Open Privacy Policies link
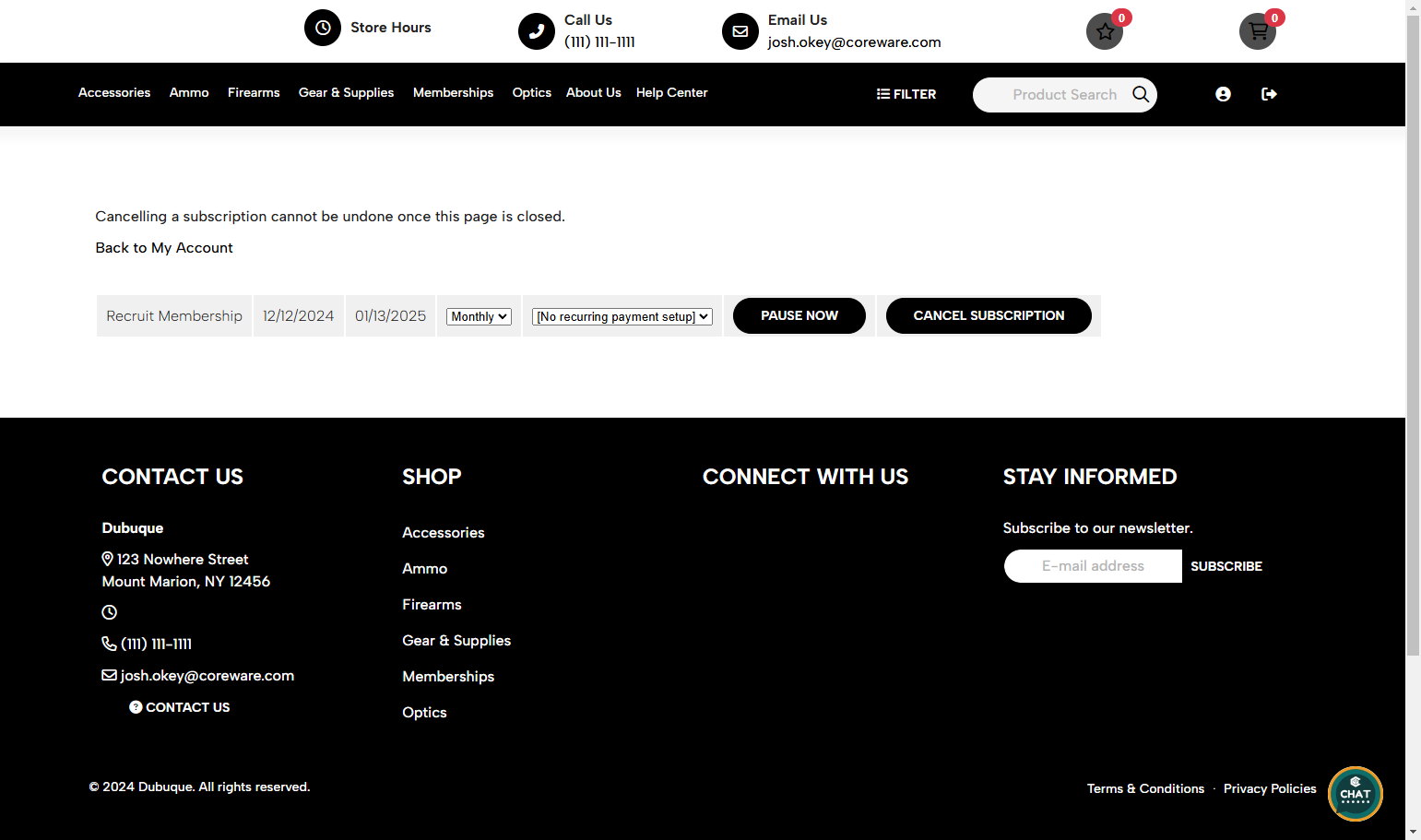Screen dimensions: 1421x840 pos(1270,788)
